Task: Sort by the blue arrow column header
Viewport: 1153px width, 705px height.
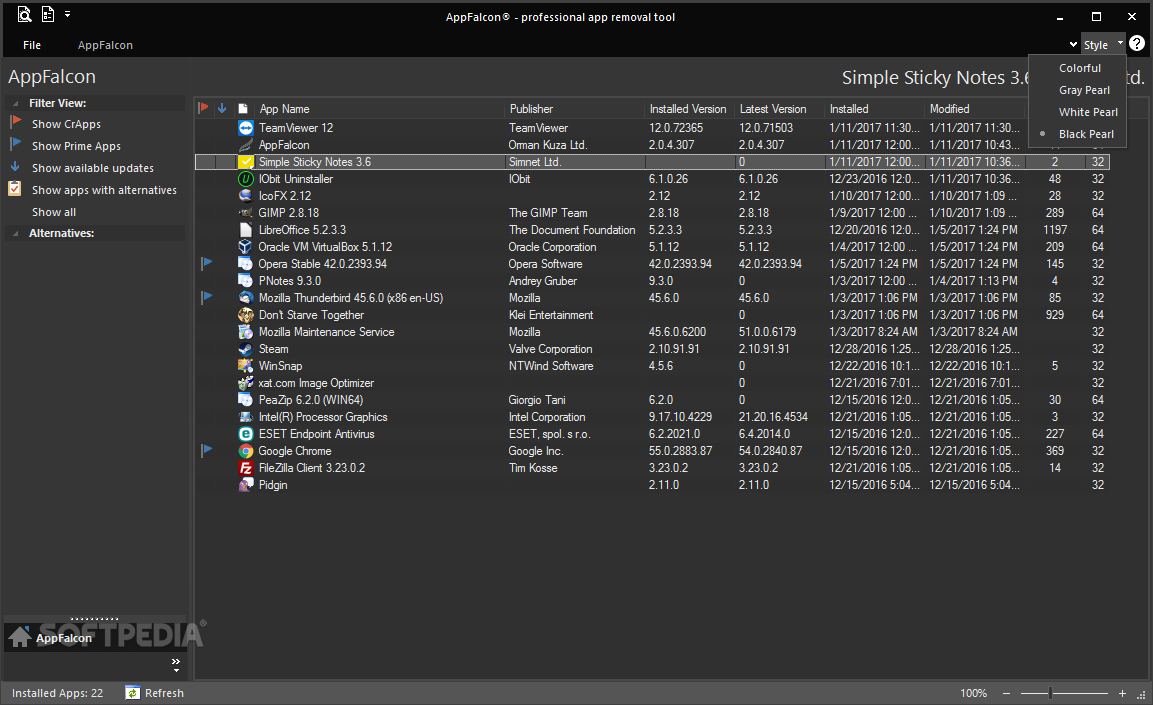Action: tap(222, 108)
